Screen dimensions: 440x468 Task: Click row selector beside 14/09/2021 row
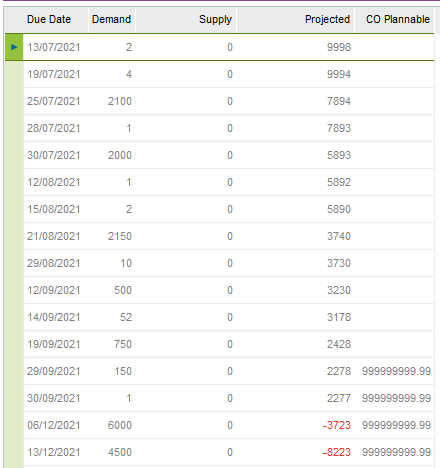14,317
